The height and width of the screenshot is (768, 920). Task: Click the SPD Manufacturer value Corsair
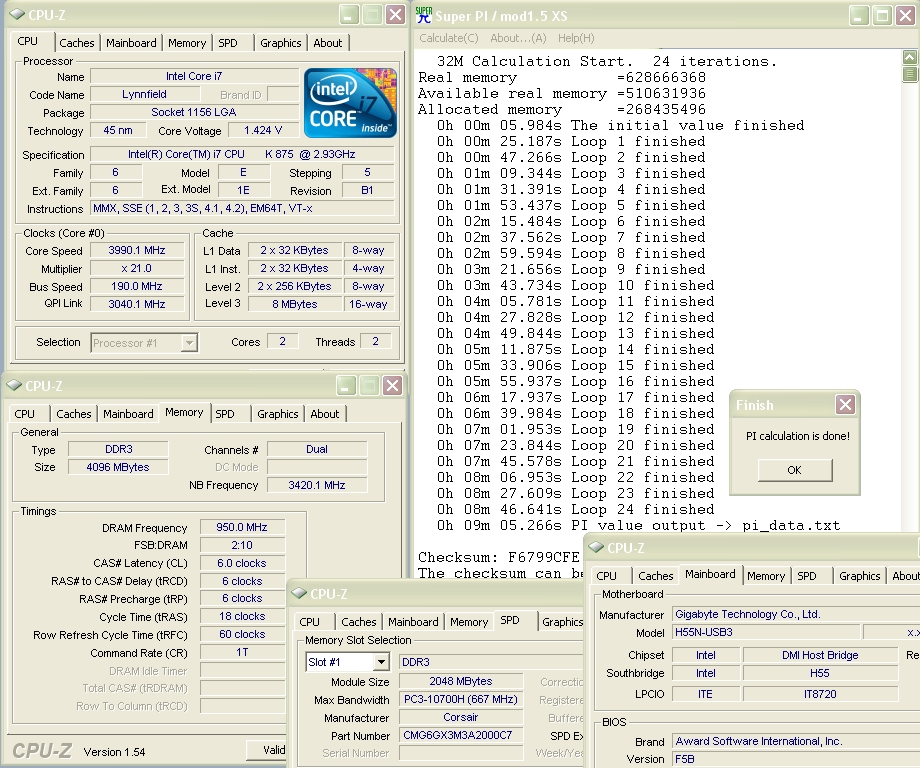coord(461,718)
